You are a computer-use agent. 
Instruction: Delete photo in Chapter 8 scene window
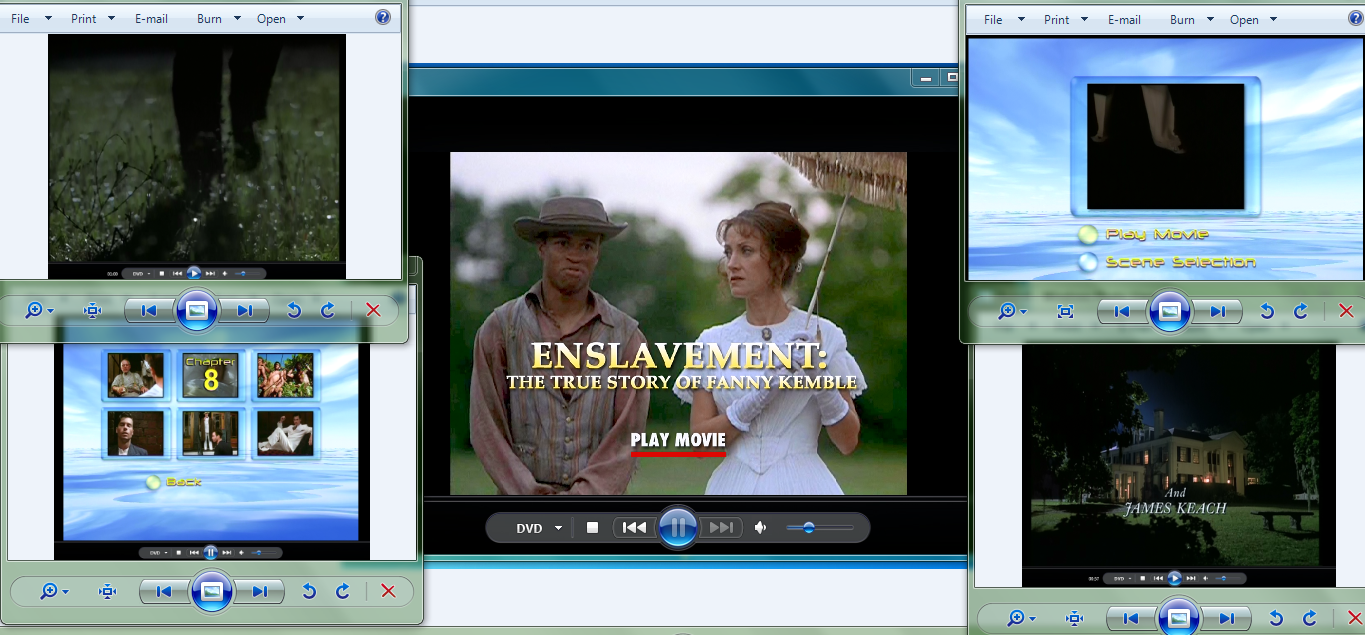coord(388,591)
